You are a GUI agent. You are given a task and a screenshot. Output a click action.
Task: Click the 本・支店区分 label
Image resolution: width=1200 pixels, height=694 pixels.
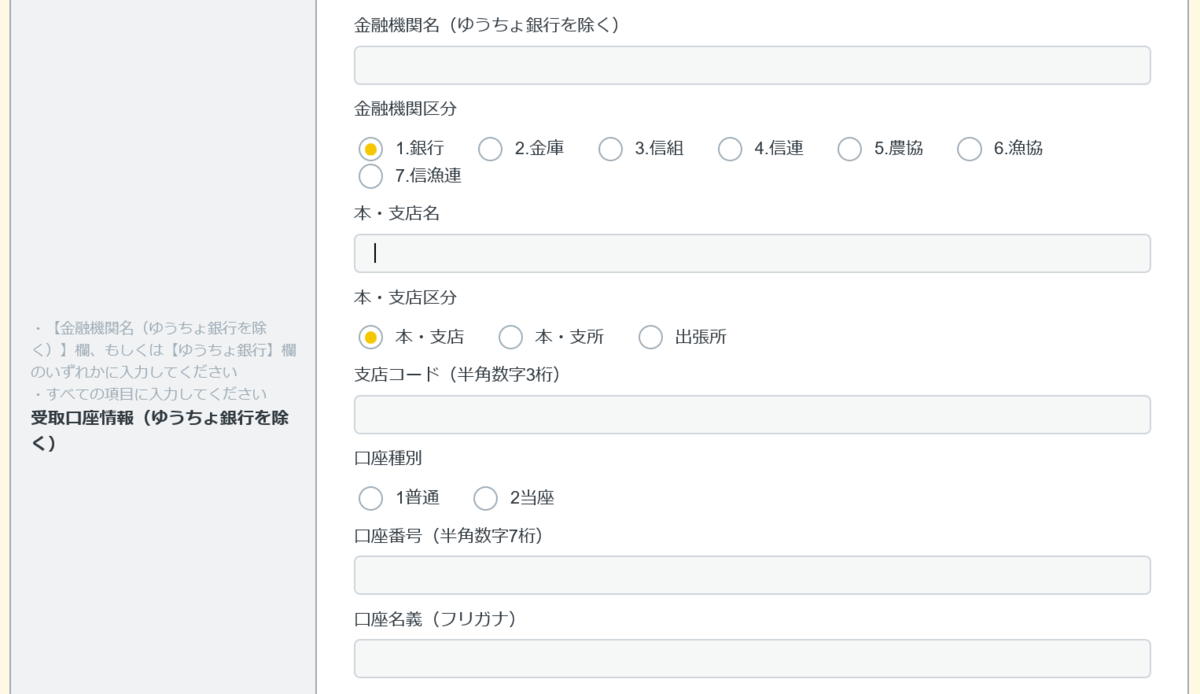(x=406, y=297)
